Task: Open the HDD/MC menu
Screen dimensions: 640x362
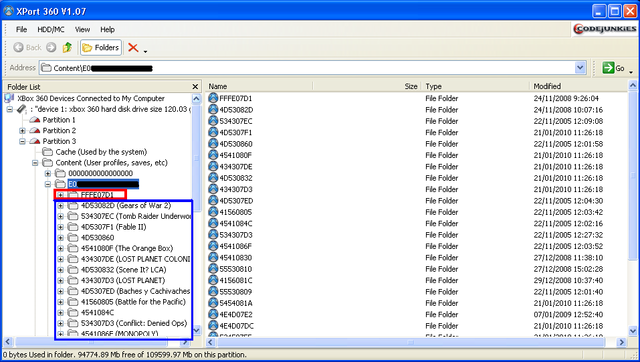Action: pyautogui.click(x=51, y=29)
